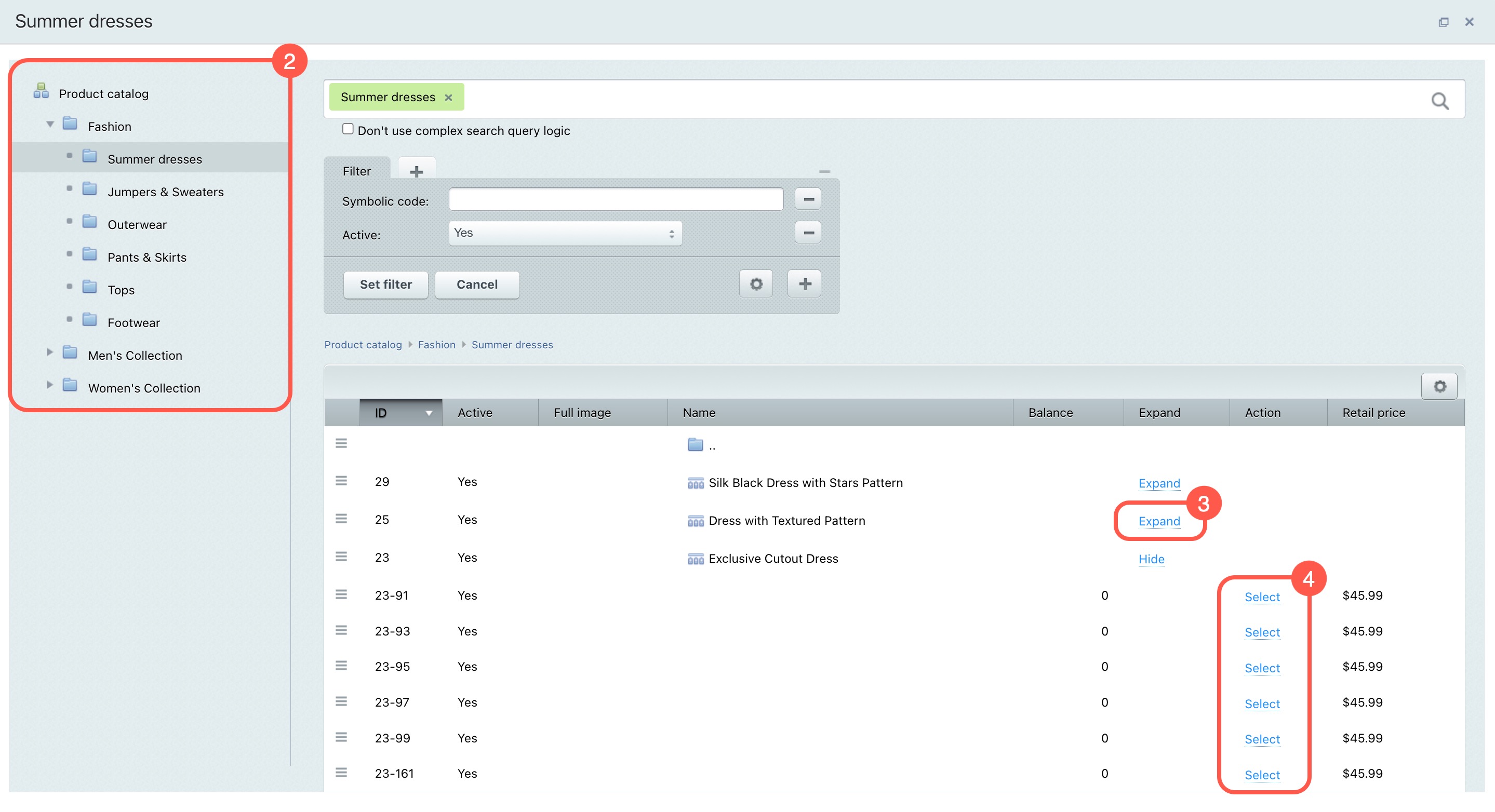Open the filter settings gear icon
Viewport: 1495px width, 812px height.
(x=756, y=284)
